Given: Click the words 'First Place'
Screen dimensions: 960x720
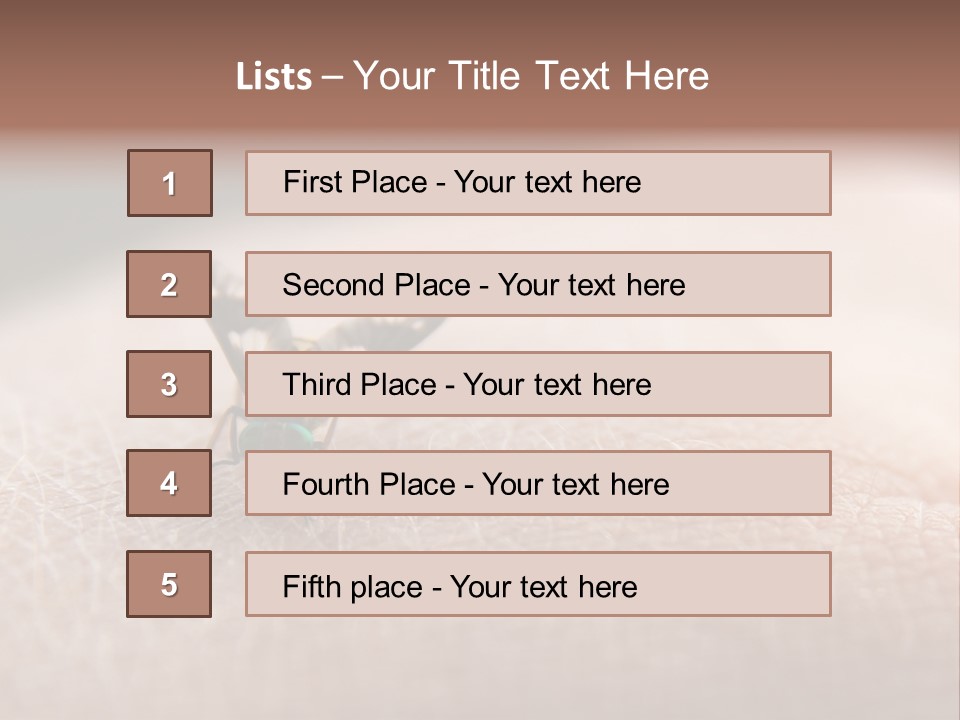Looking at the screenshot, I should 355,182.
